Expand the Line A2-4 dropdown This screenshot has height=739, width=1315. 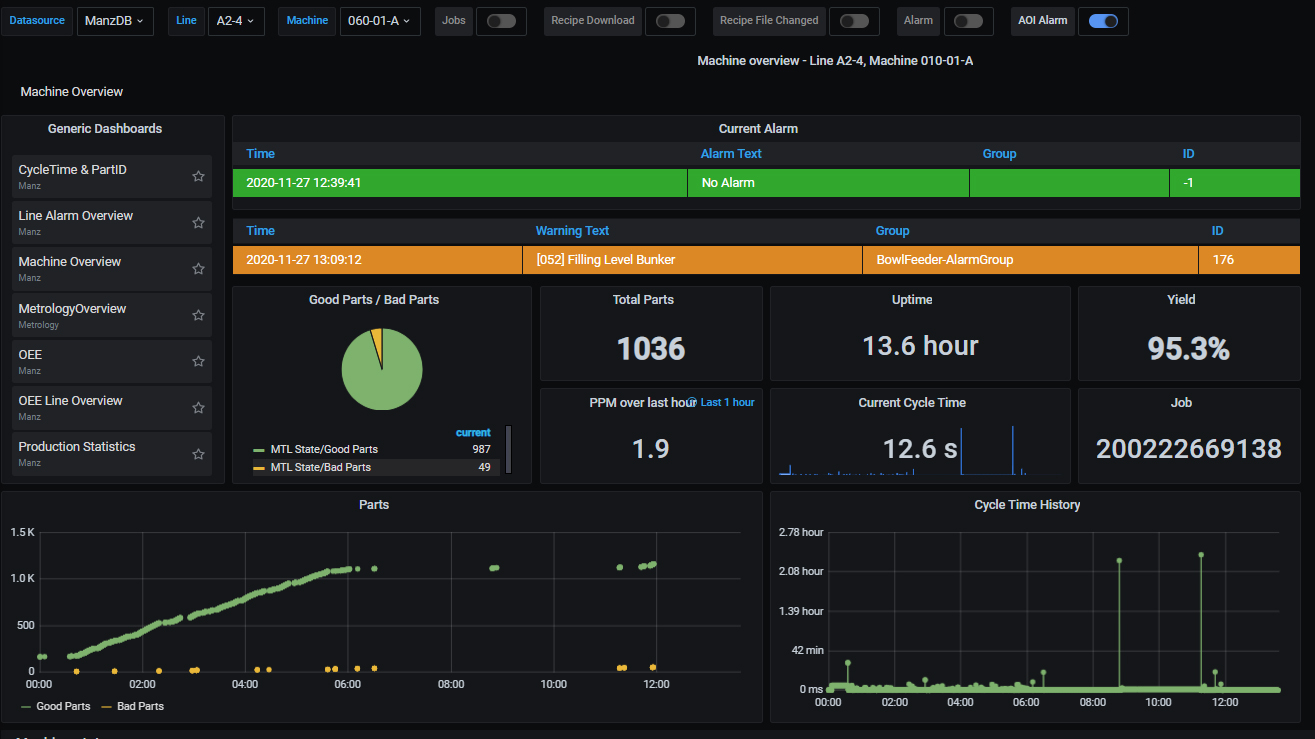pyautogui.click(x=235, y=21)
